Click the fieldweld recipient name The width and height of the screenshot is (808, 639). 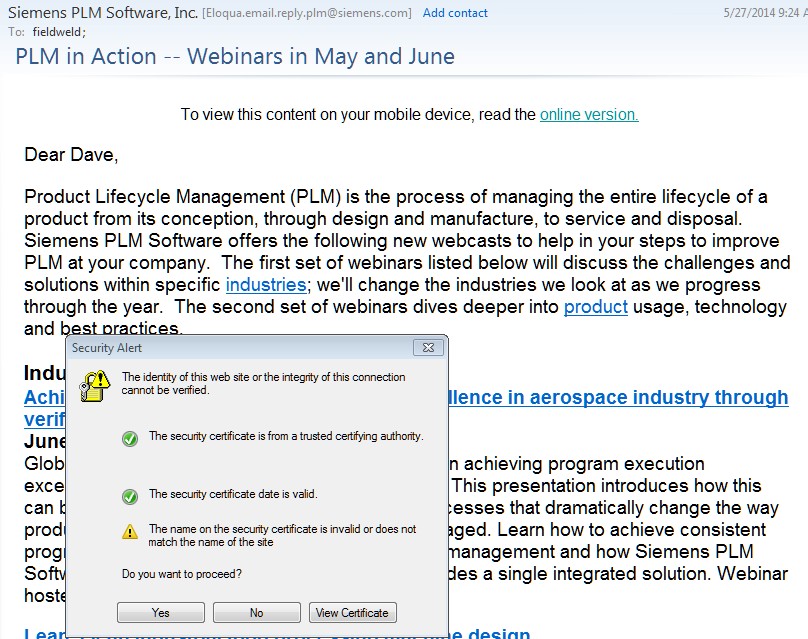[x=58, y=32]
